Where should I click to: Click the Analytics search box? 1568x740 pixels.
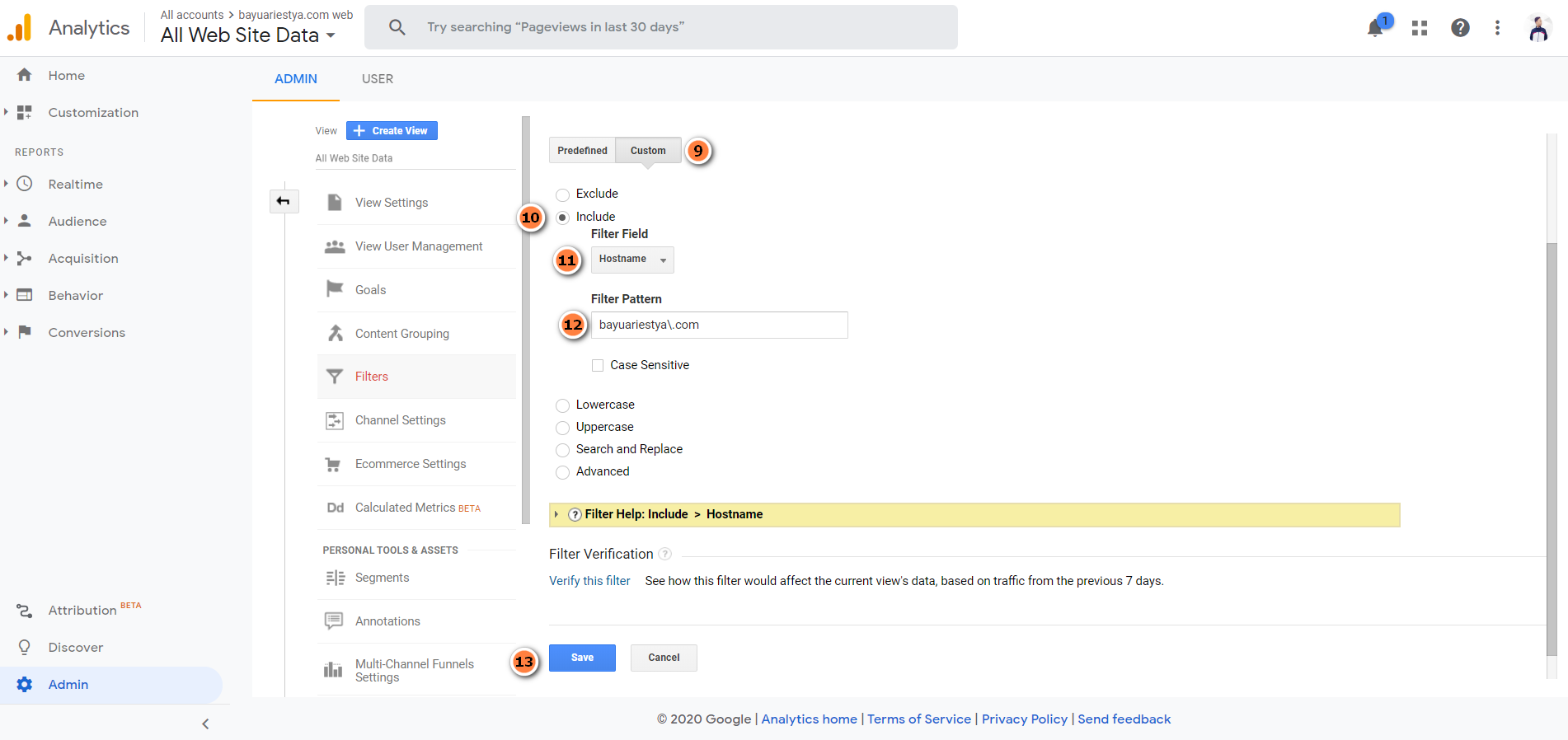(x=661, y=27)
